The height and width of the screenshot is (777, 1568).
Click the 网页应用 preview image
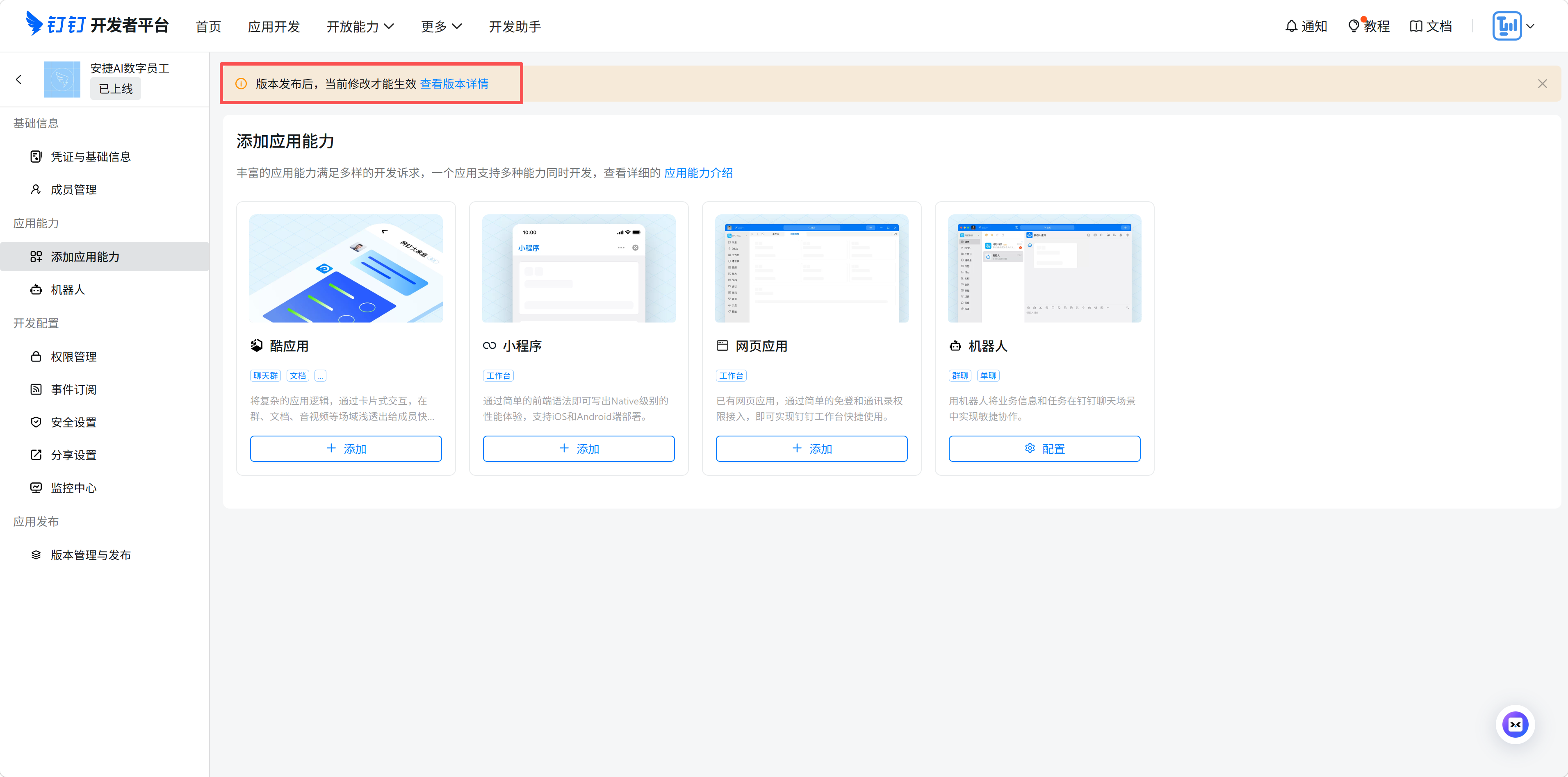[x=811, y=268]
